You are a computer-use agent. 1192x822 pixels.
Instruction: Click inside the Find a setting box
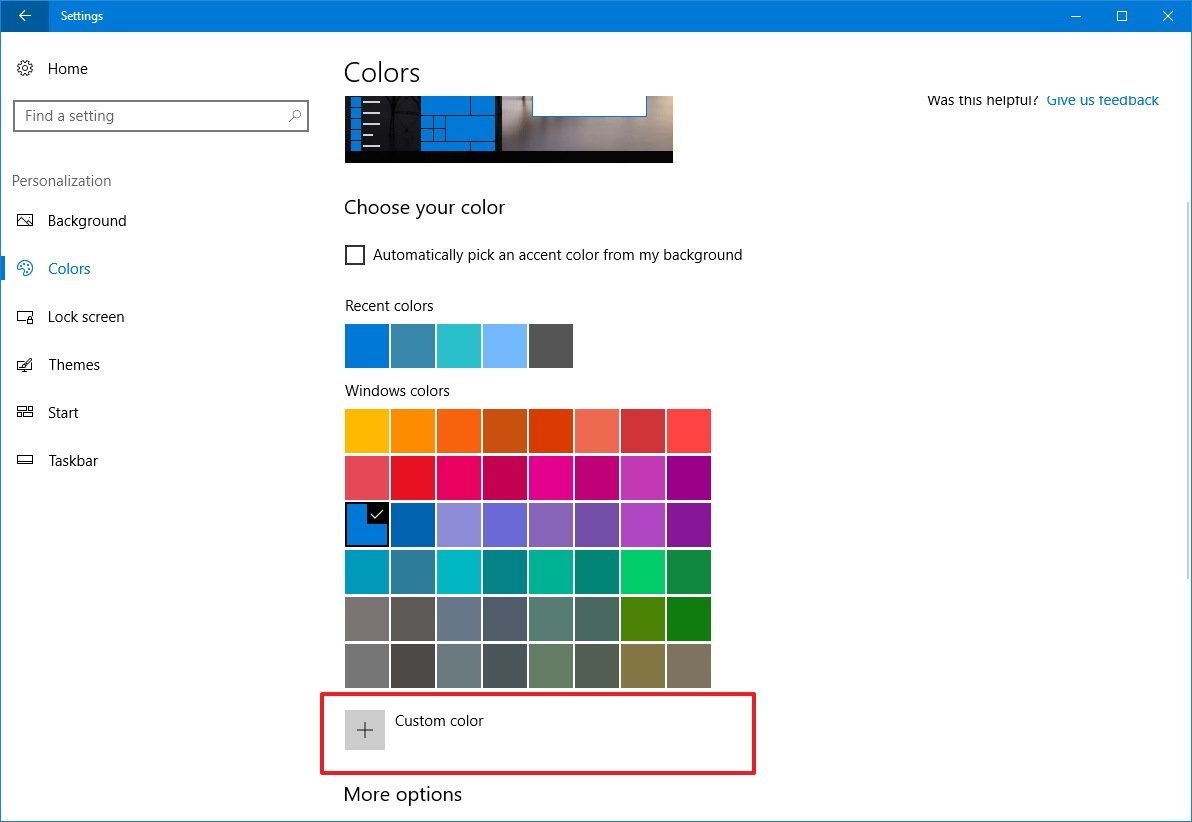pos(150,116)
